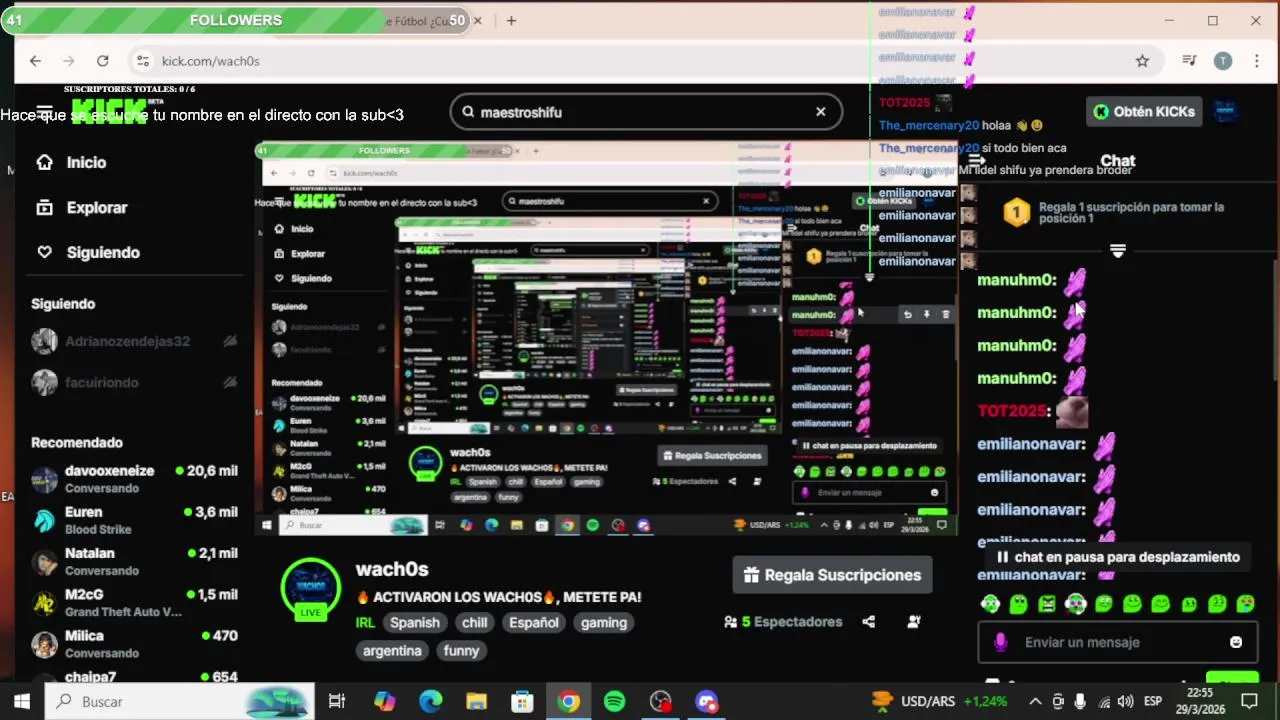The width and height of the screenshot is (1280, 720).
Task: Click the wach0s channel name
Action: [x=392, y=569]
